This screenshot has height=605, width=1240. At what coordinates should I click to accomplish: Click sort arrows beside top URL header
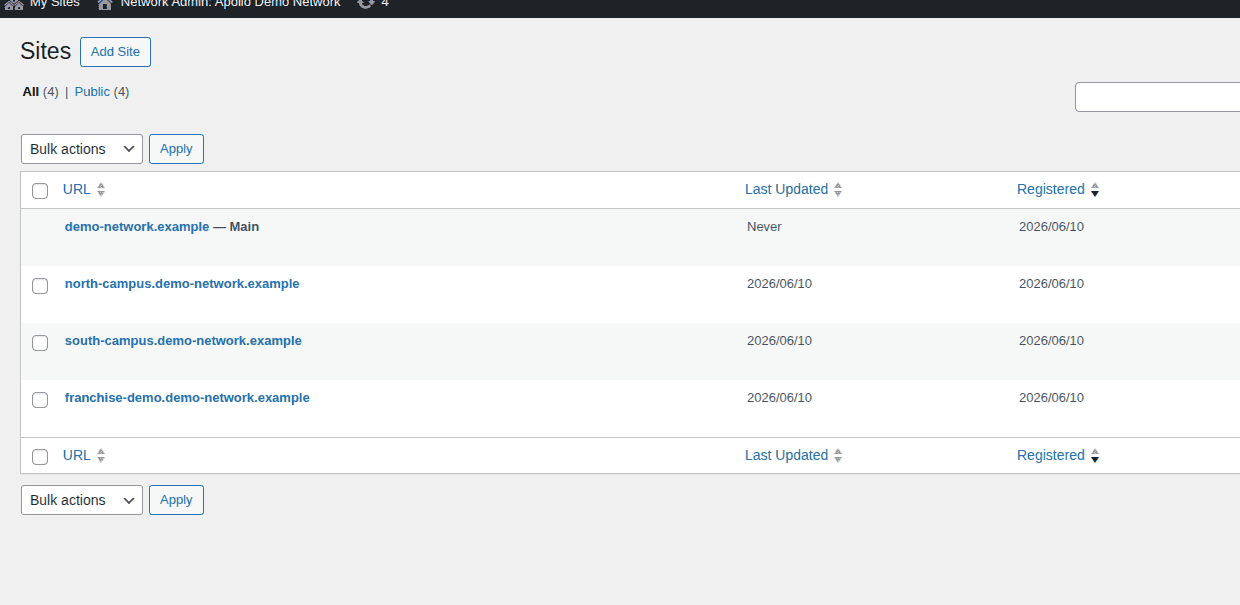101,189
